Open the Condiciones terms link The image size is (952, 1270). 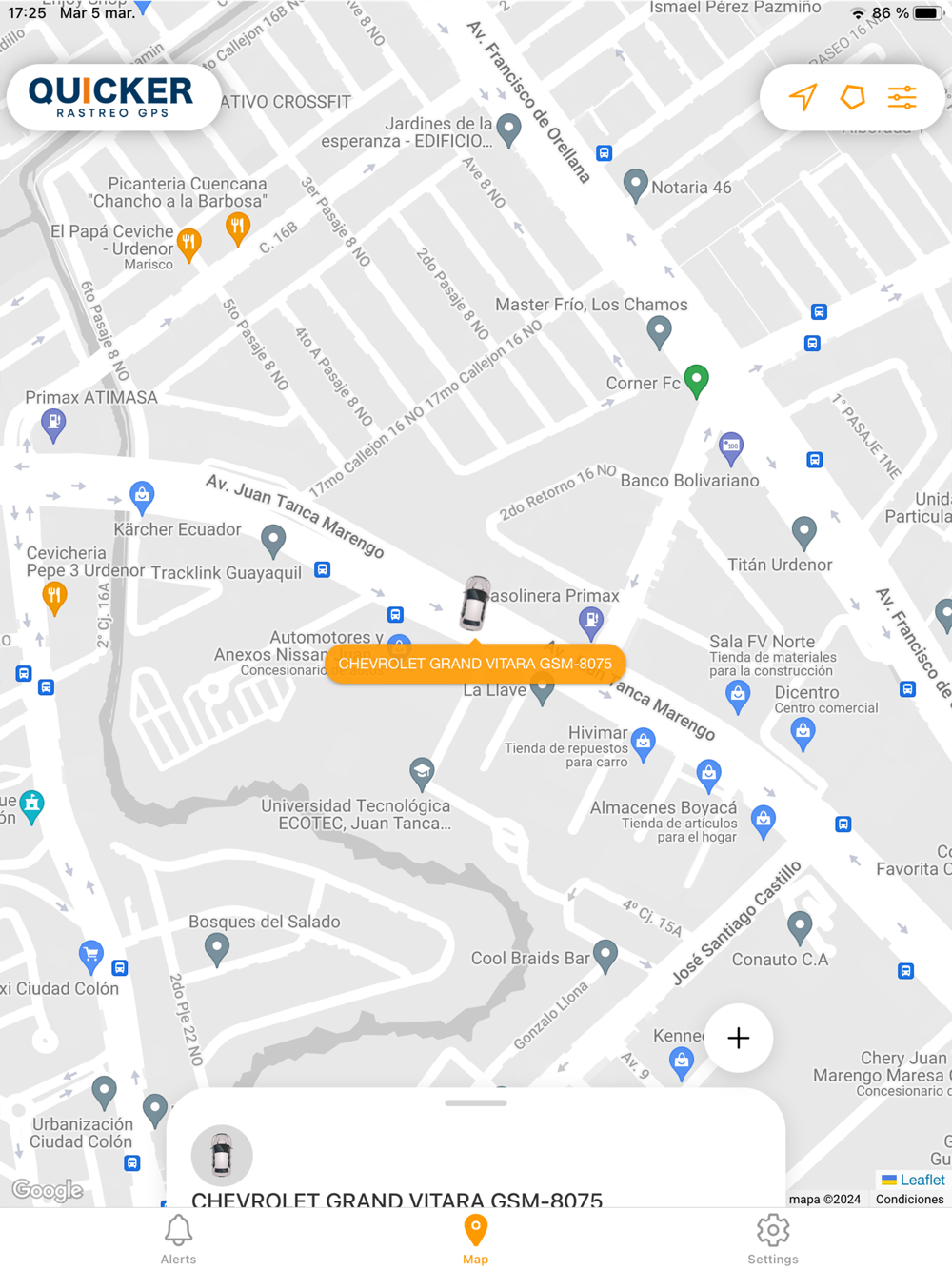point(910,1200)
